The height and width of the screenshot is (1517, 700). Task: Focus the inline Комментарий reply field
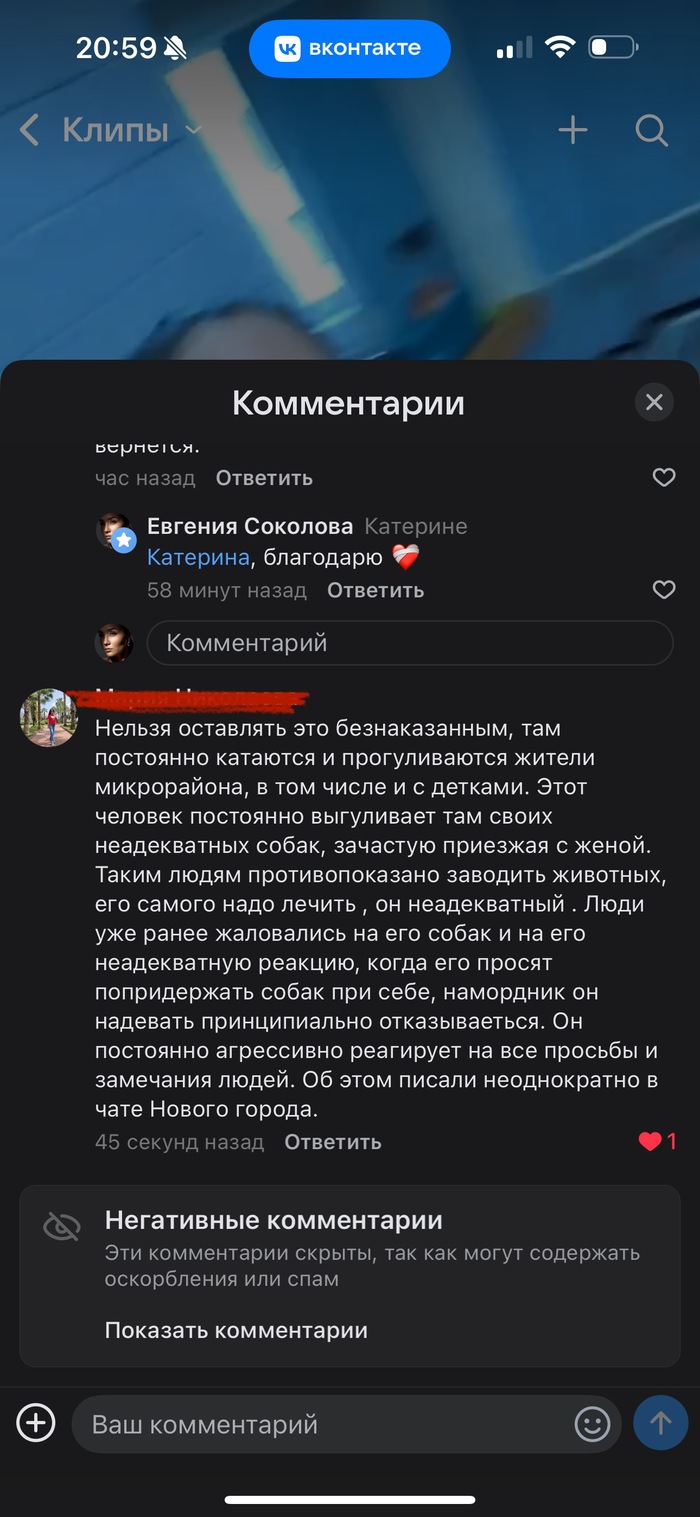click(x=410, y=643)
